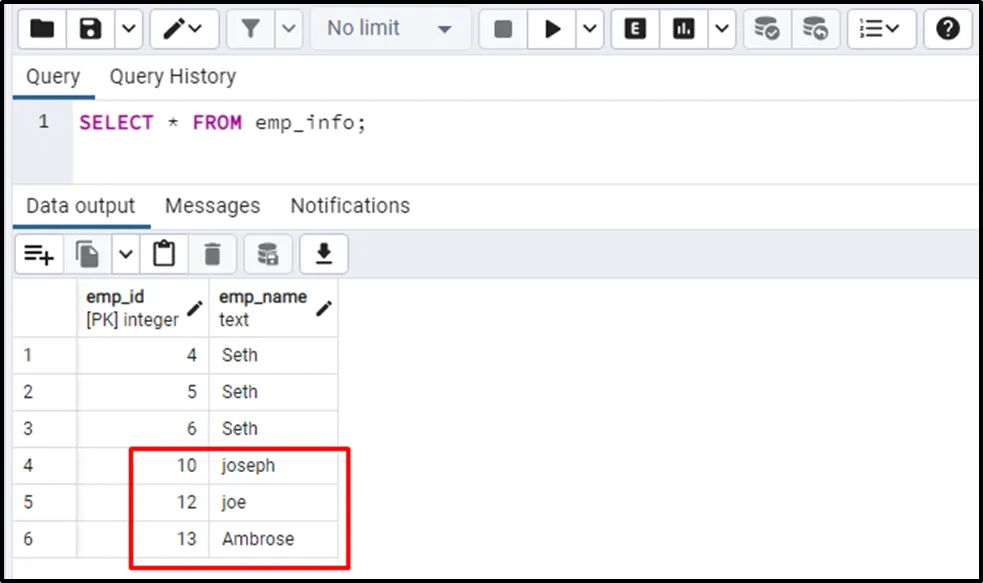Switch to the Query History tab
Image resolution: width=983 pixels, height=583 pixels.
[x=172, y=76]
